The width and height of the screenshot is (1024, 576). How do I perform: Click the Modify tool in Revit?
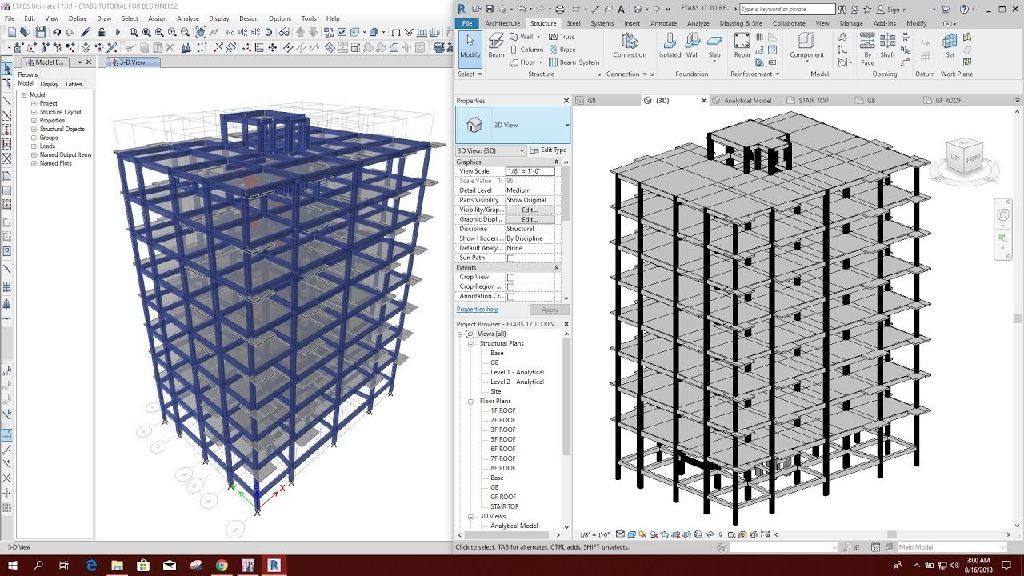pyautogui.click(x=469, y=46)
